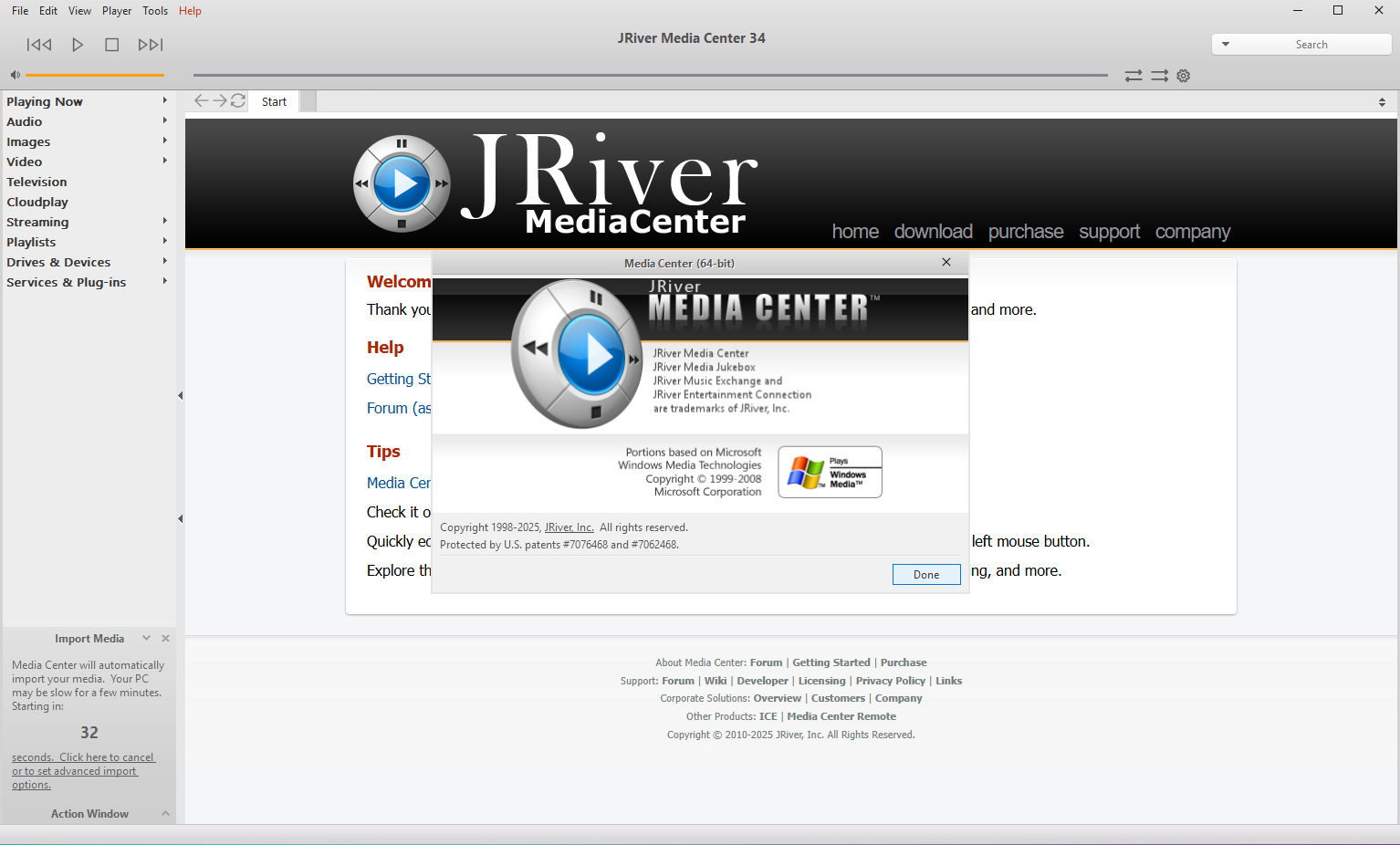Open the player options gear icon
The height and width of the screenshot is (845, 1400).
1184,76
